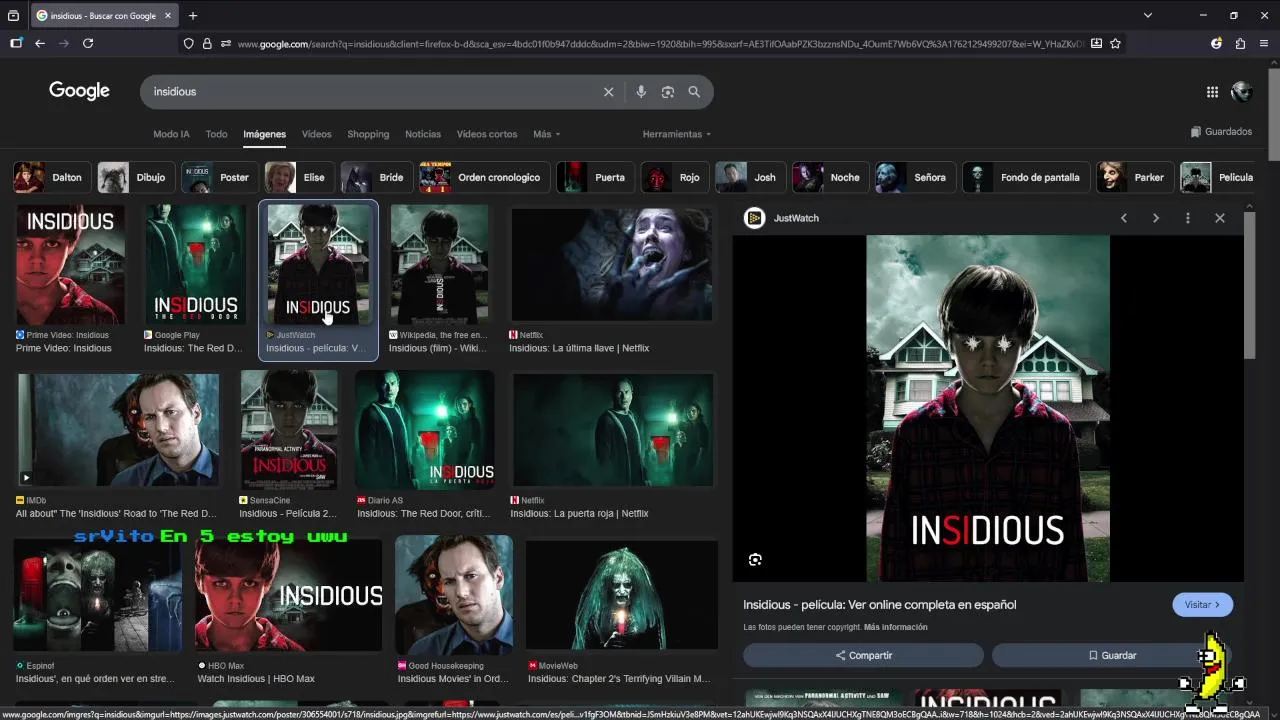Click the JustWatch source logo
1280x720 pixels.
click(x=755, y=218)
